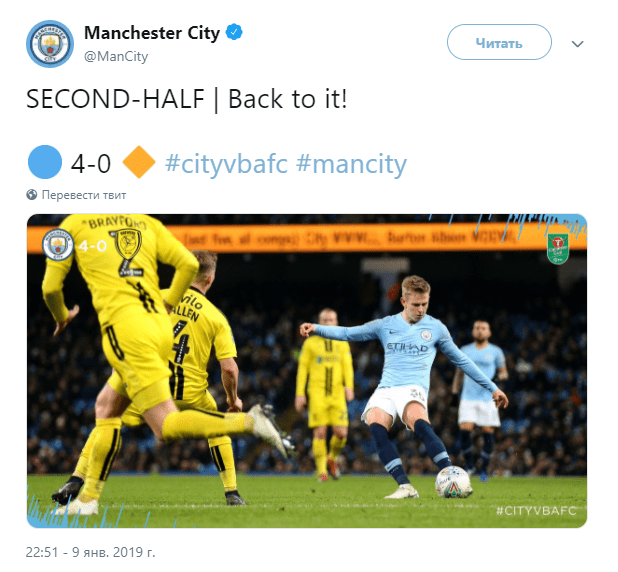Click the @ManCity handle

[x=116, y=56]
